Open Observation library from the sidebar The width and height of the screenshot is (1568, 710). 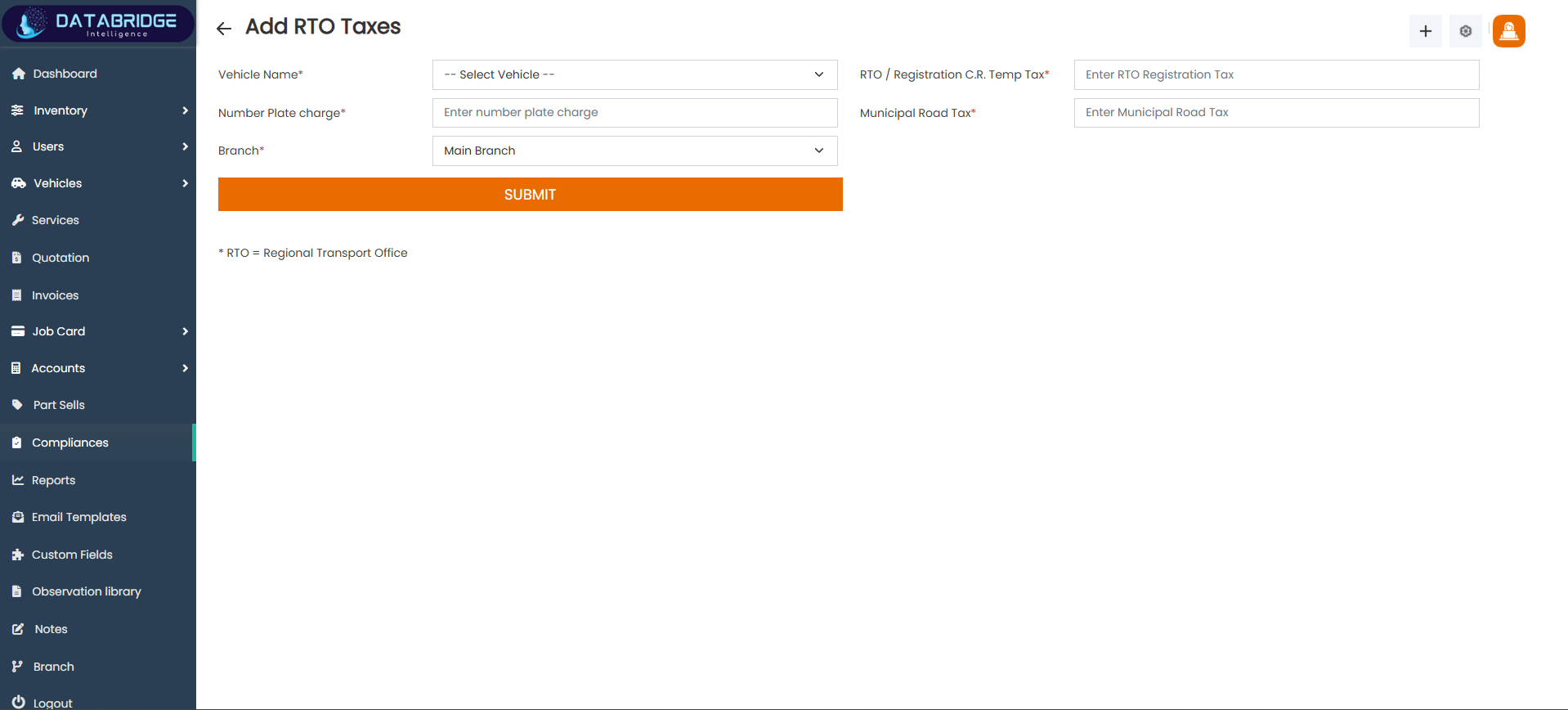pyautogui.click(x=98, y=591)
